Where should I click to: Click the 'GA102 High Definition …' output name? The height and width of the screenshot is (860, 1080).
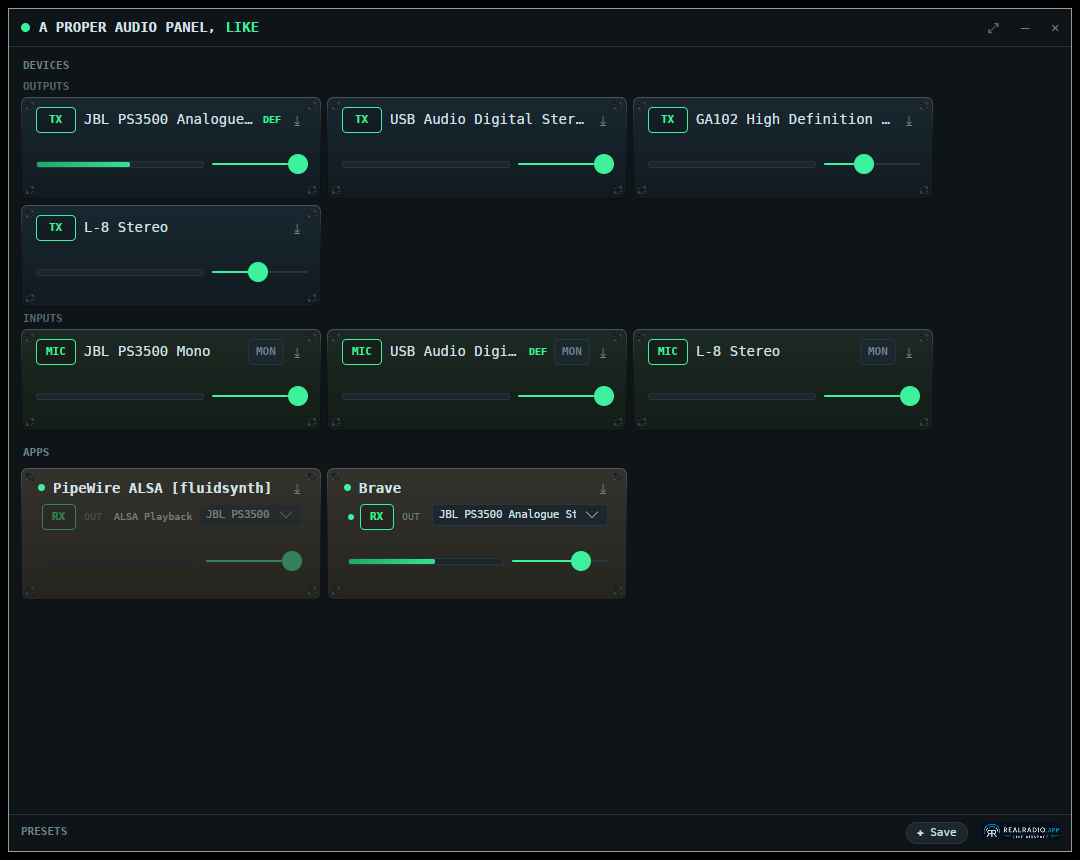pyautogui.click(x=793, y=119)
